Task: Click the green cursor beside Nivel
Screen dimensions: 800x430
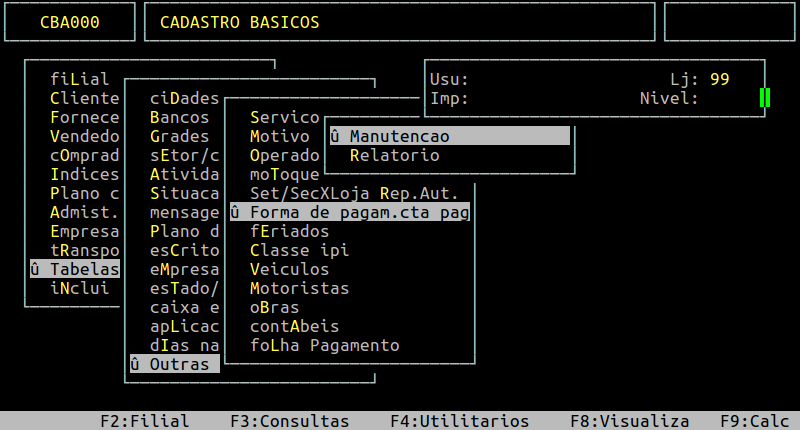Action: (764, 98)
